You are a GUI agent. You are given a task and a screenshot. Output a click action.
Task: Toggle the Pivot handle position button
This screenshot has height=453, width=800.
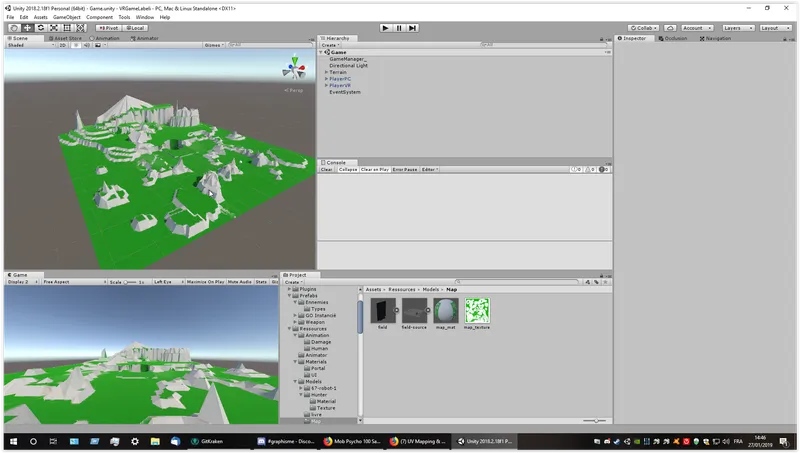click(109, 28)
